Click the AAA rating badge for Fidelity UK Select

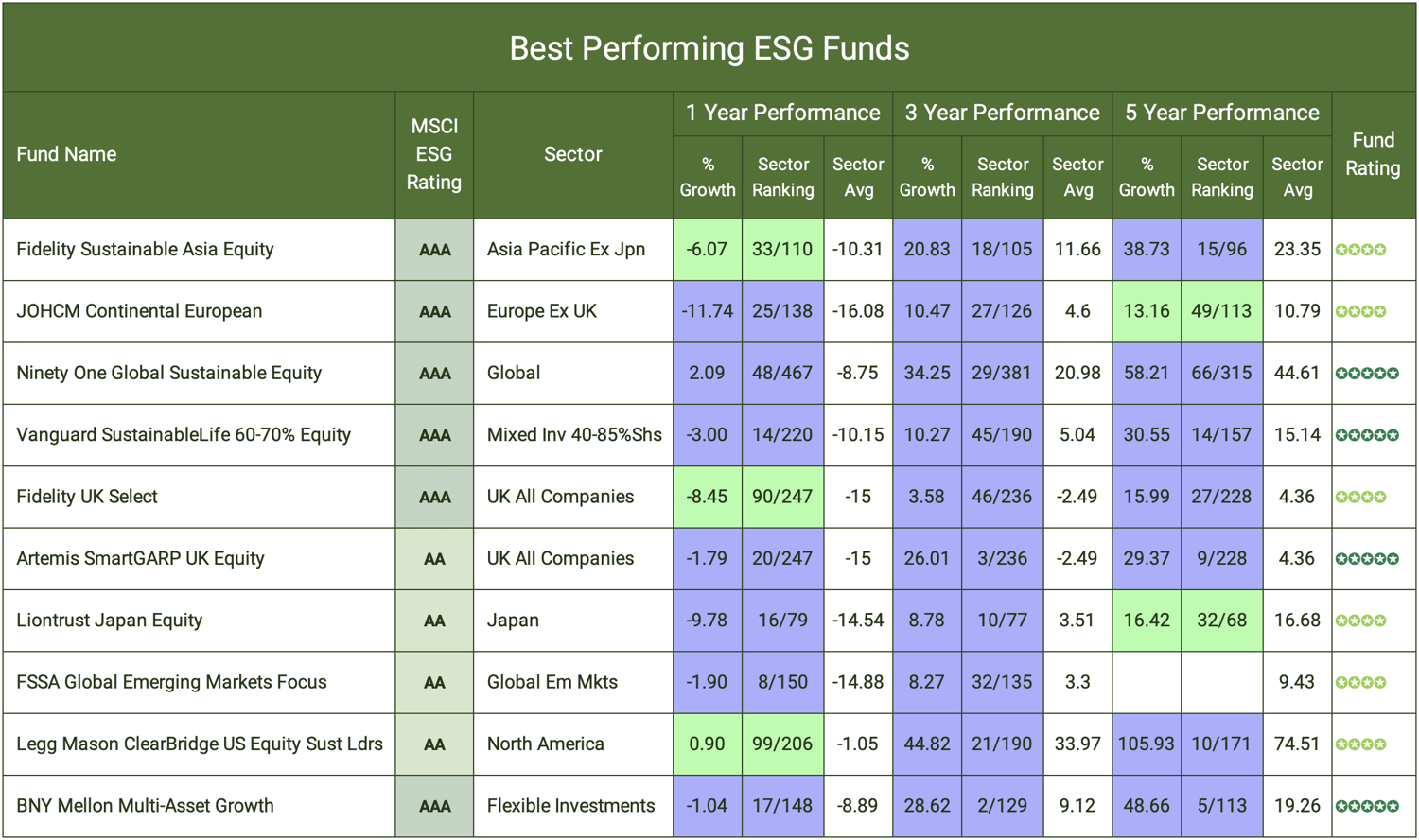[x=434, y=498]
